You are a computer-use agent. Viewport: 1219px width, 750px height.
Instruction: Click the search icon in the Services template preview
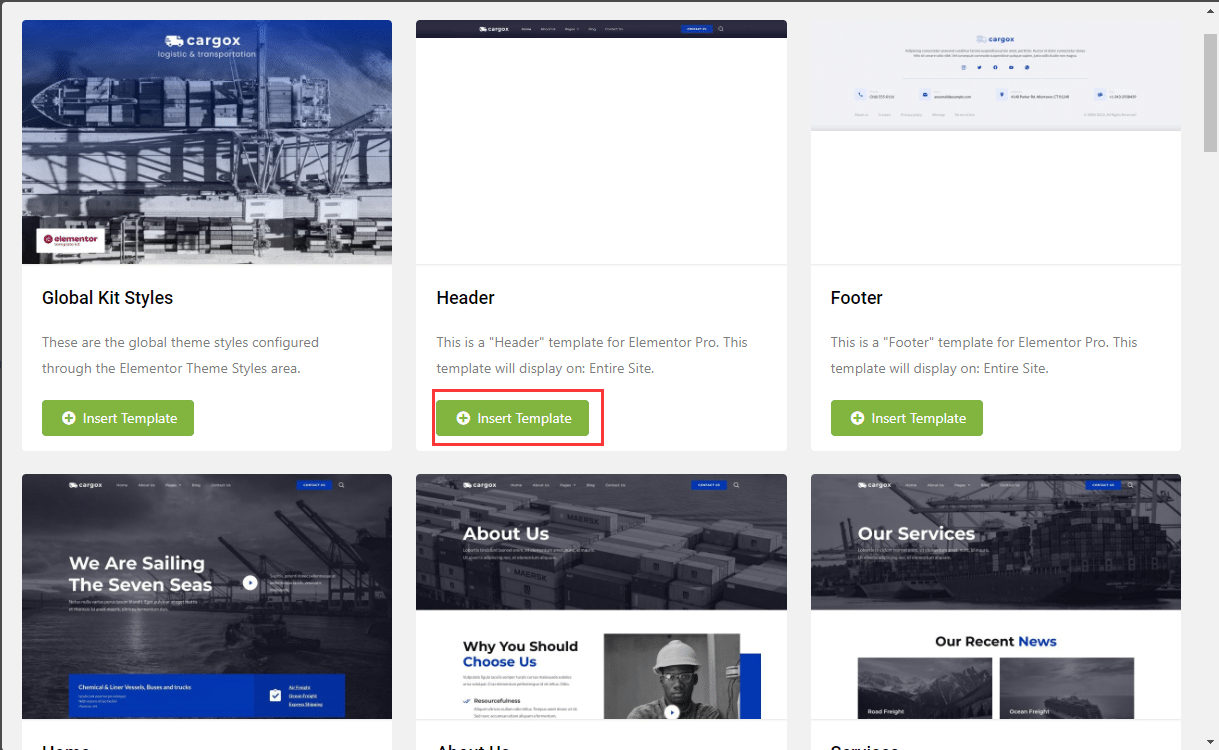[x=1131, y=485]
